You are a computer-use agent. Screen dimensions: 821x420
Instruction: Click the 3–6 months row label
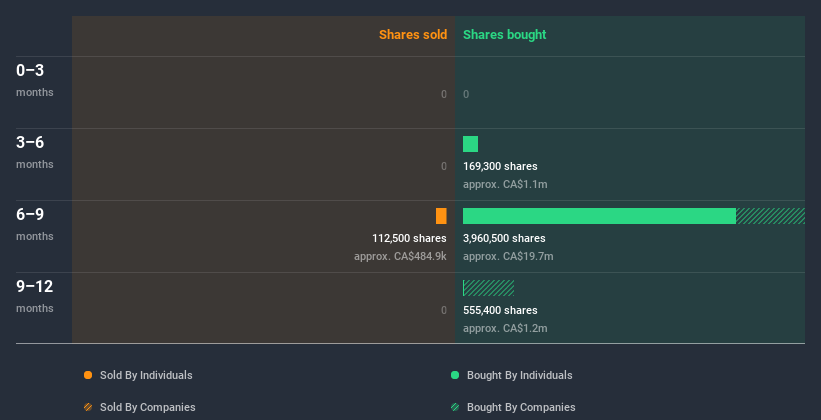coord(35,152)
